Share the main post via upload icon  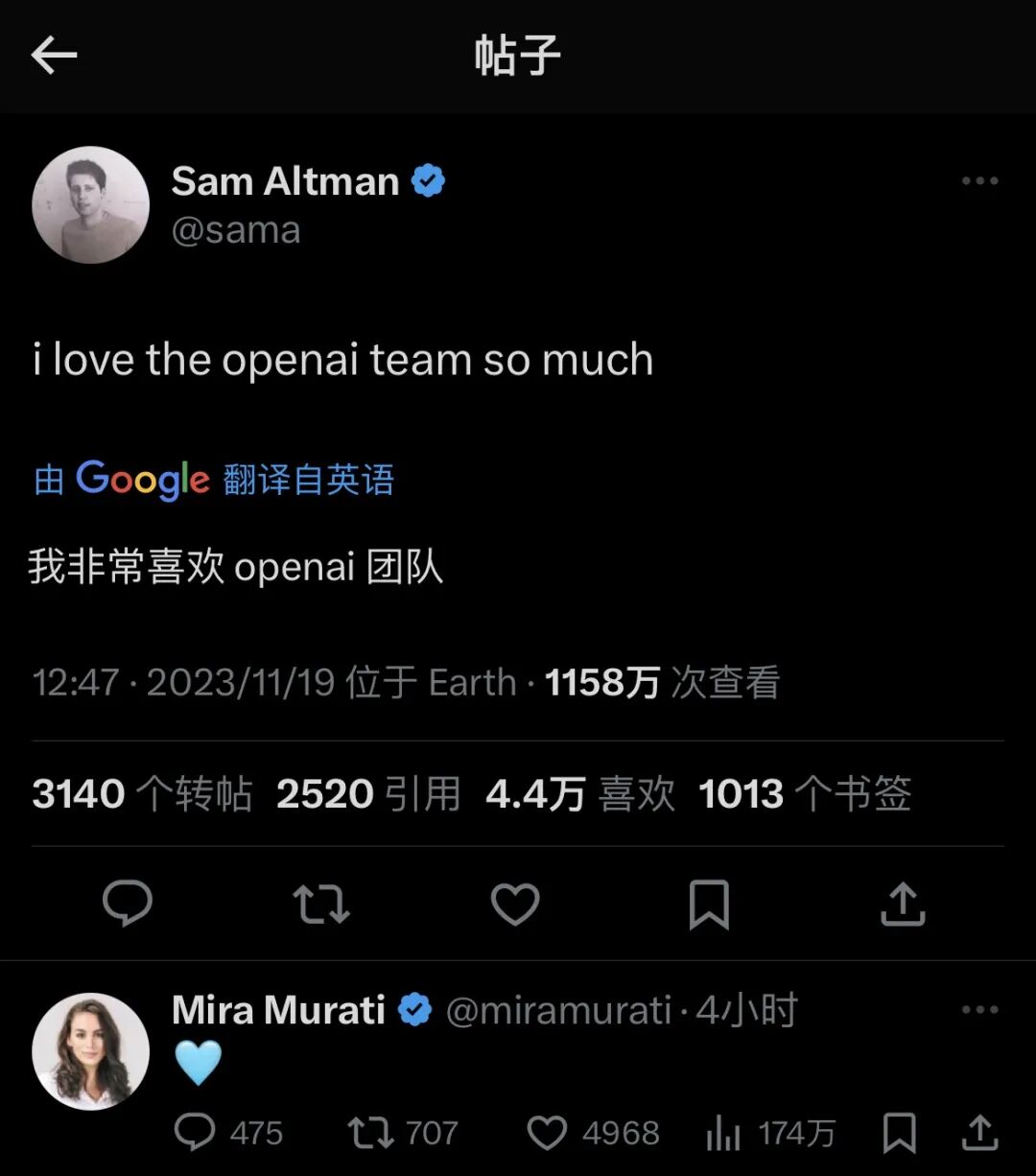tap(903, 904)
